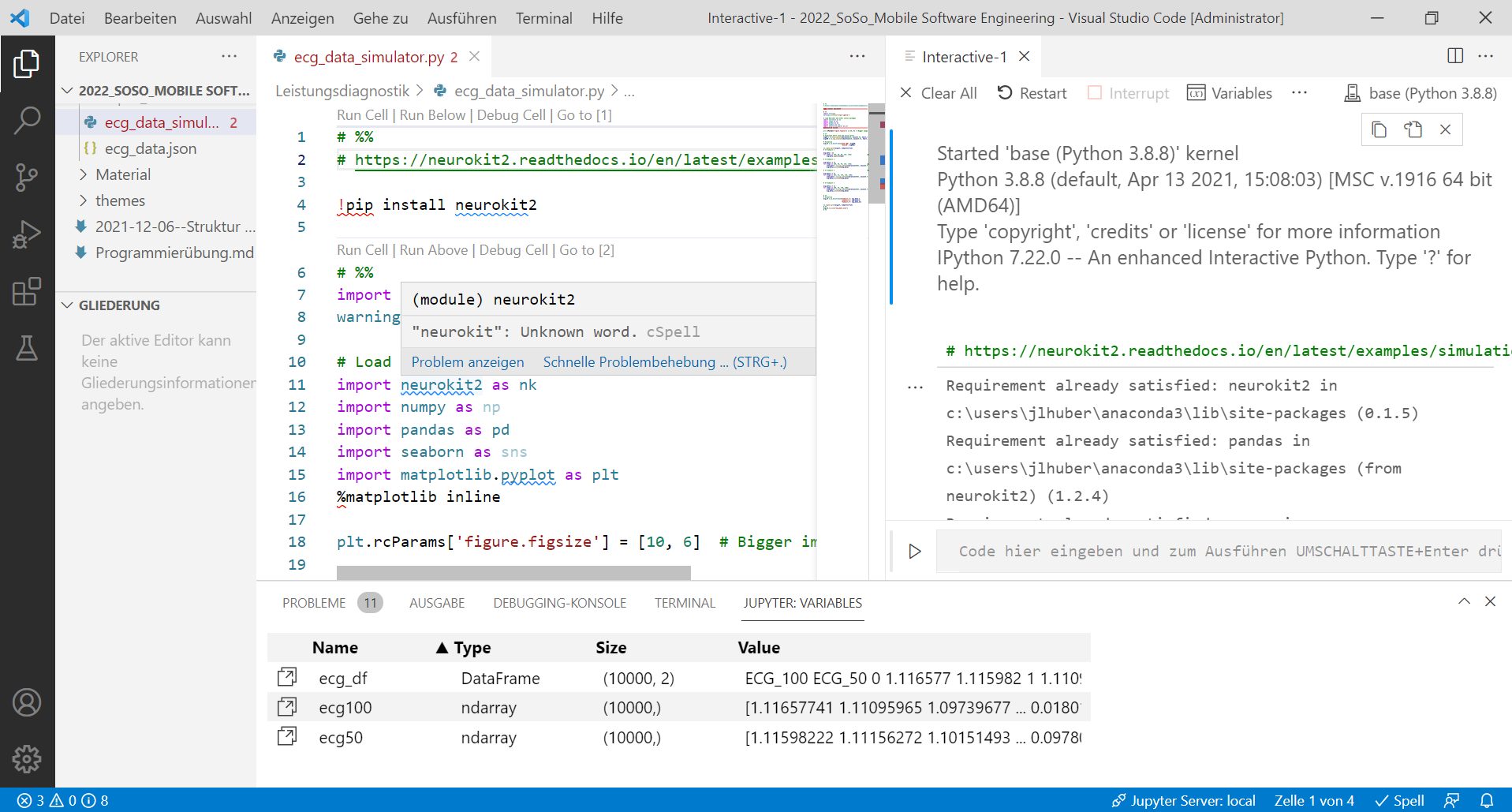Click Go to [2] code lens
This screenshot has width=1512, height=812.
tap(587, 250)
